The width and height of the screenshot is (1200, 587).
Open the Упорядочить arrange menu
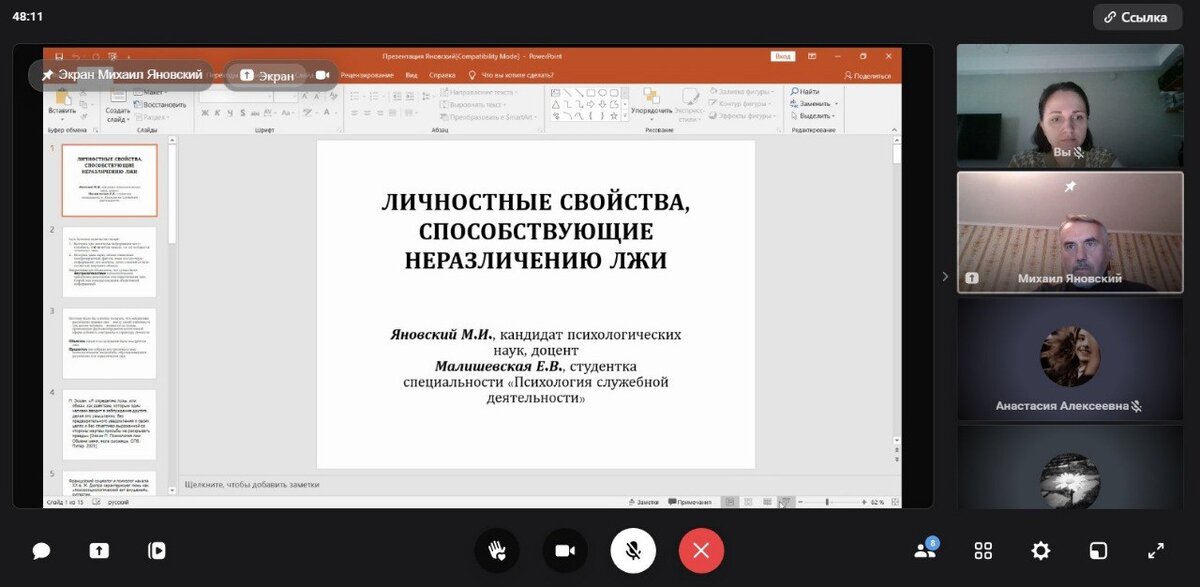point(651,105)
